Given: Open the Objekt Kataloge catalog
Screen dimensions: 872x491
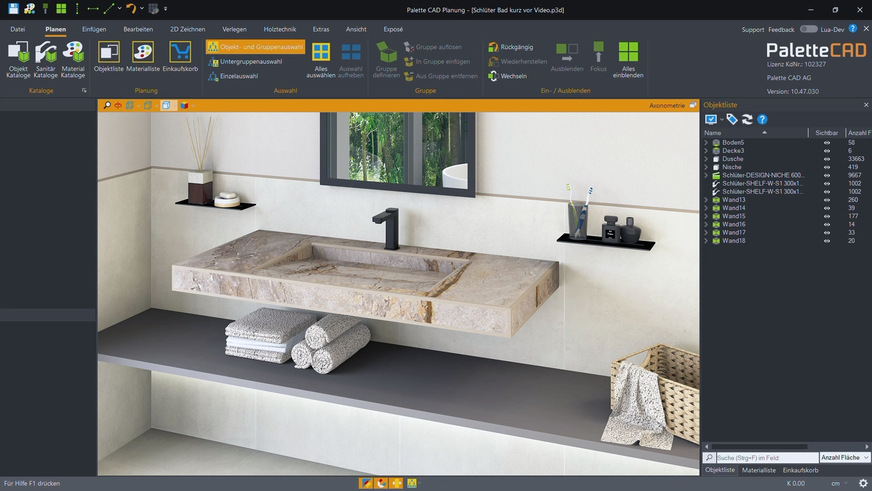Looking at the screenshot, I should click(18, 60).
